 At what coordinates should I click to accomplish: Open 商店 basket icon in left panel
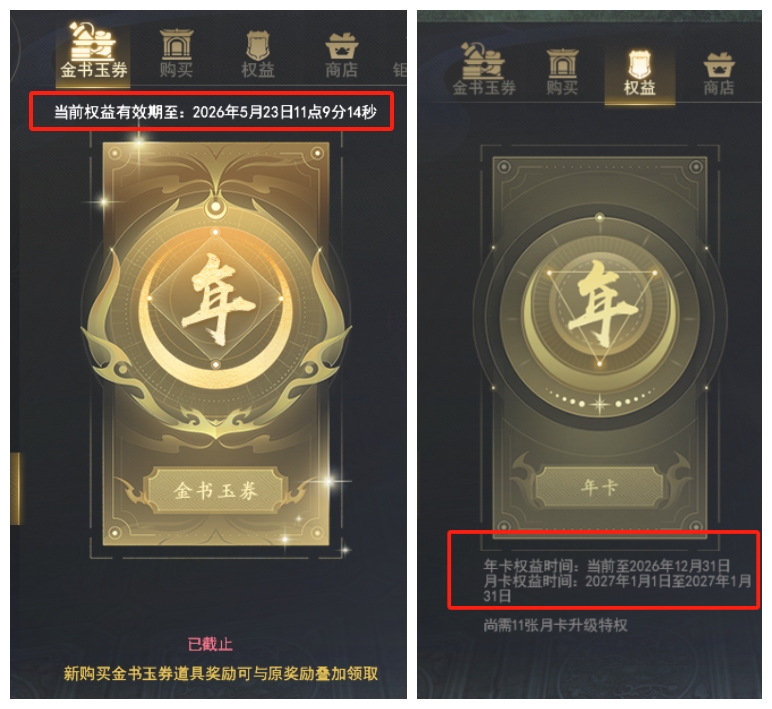(x=342, y=47)
